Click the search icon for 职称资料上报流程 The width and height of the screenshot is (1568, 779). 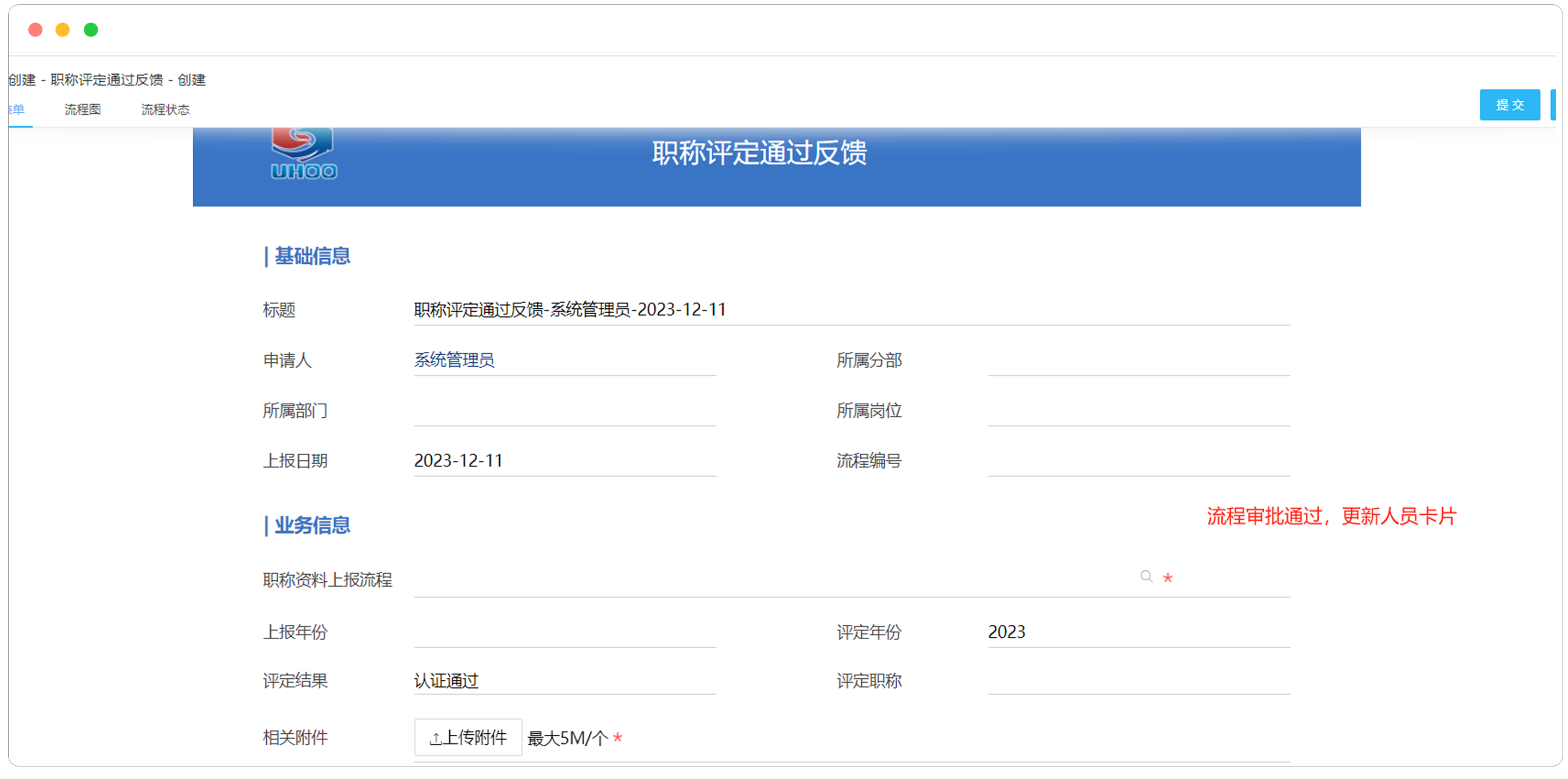1146,576
